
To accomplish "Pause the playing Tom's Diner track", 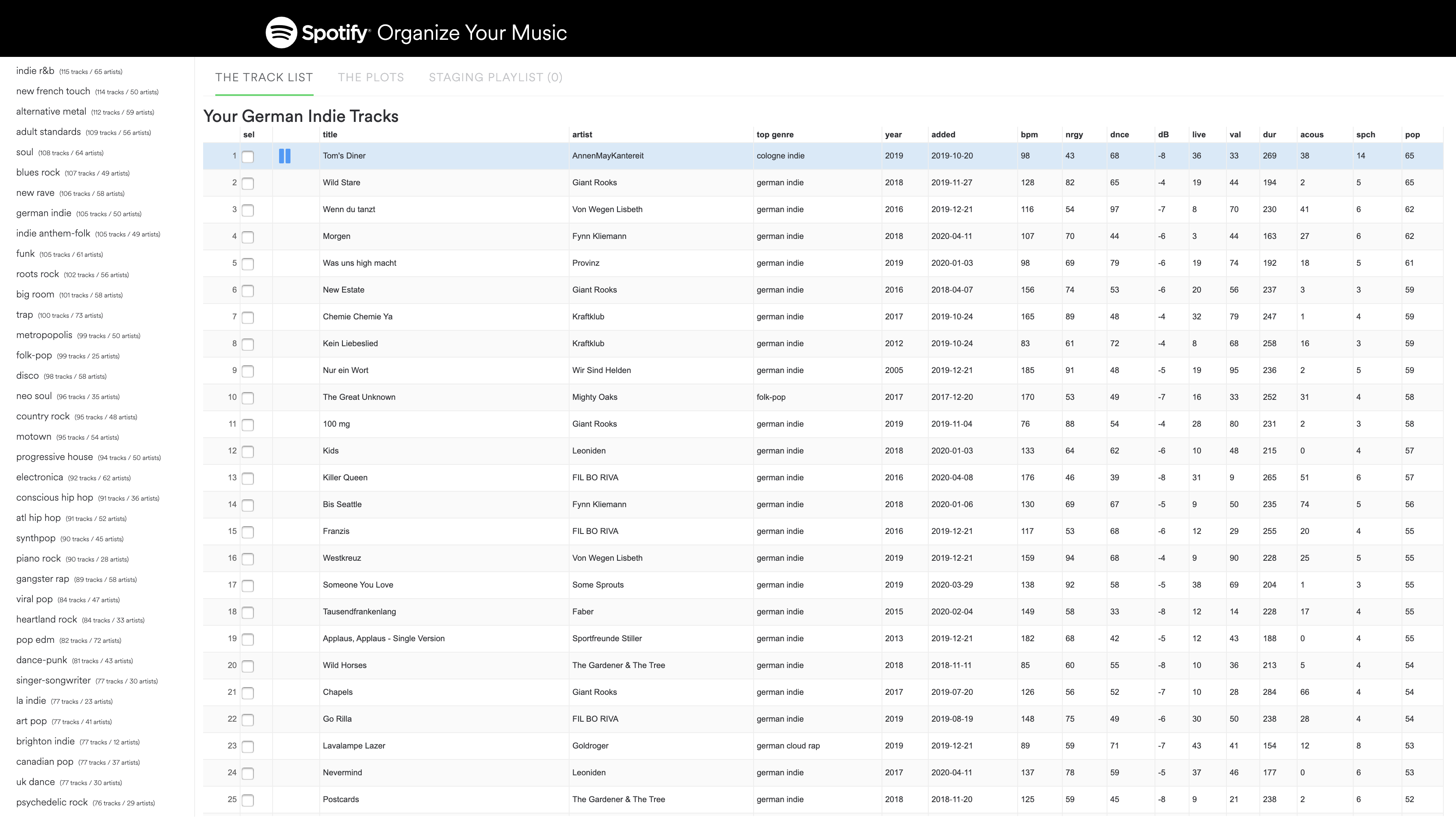I will 285,156.
